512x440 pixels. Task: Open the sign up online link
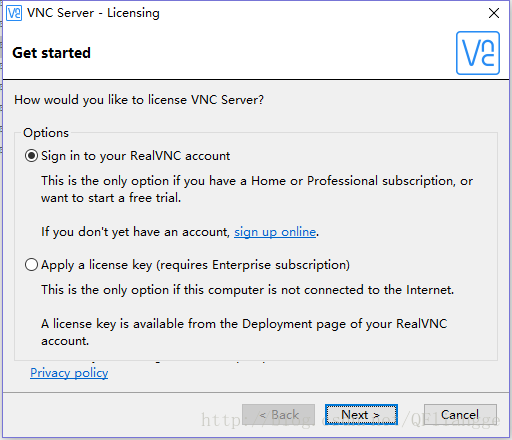(x=275, y=232)
